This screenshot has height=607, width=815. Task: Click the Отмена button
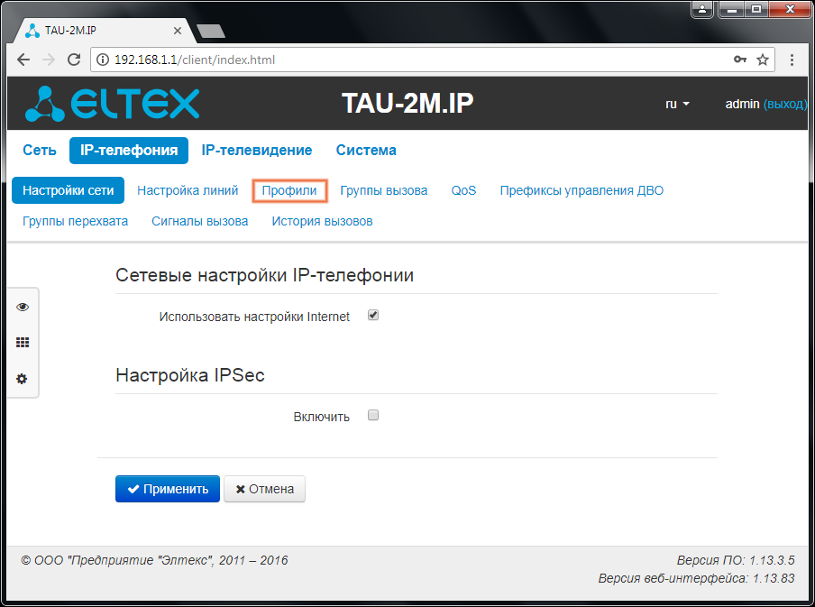pos(265,489)
